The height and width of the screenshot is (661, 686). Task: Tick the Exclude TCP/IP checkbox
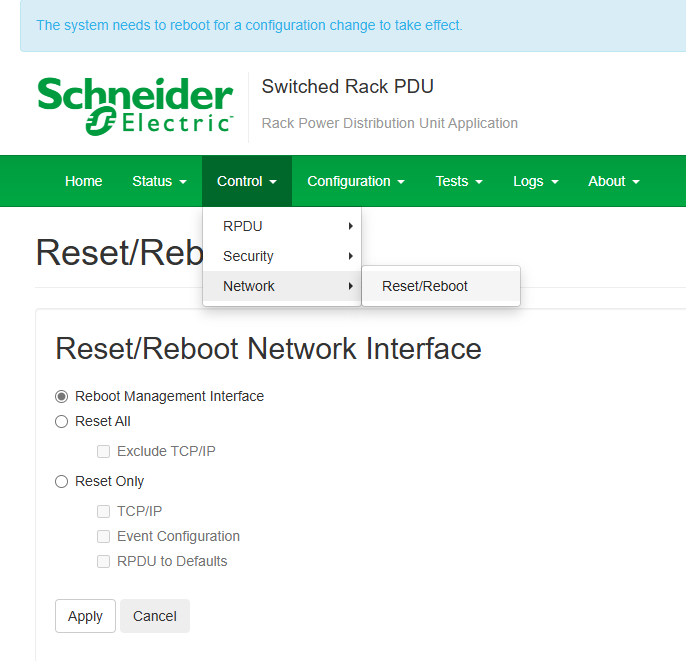click(103, 451)
